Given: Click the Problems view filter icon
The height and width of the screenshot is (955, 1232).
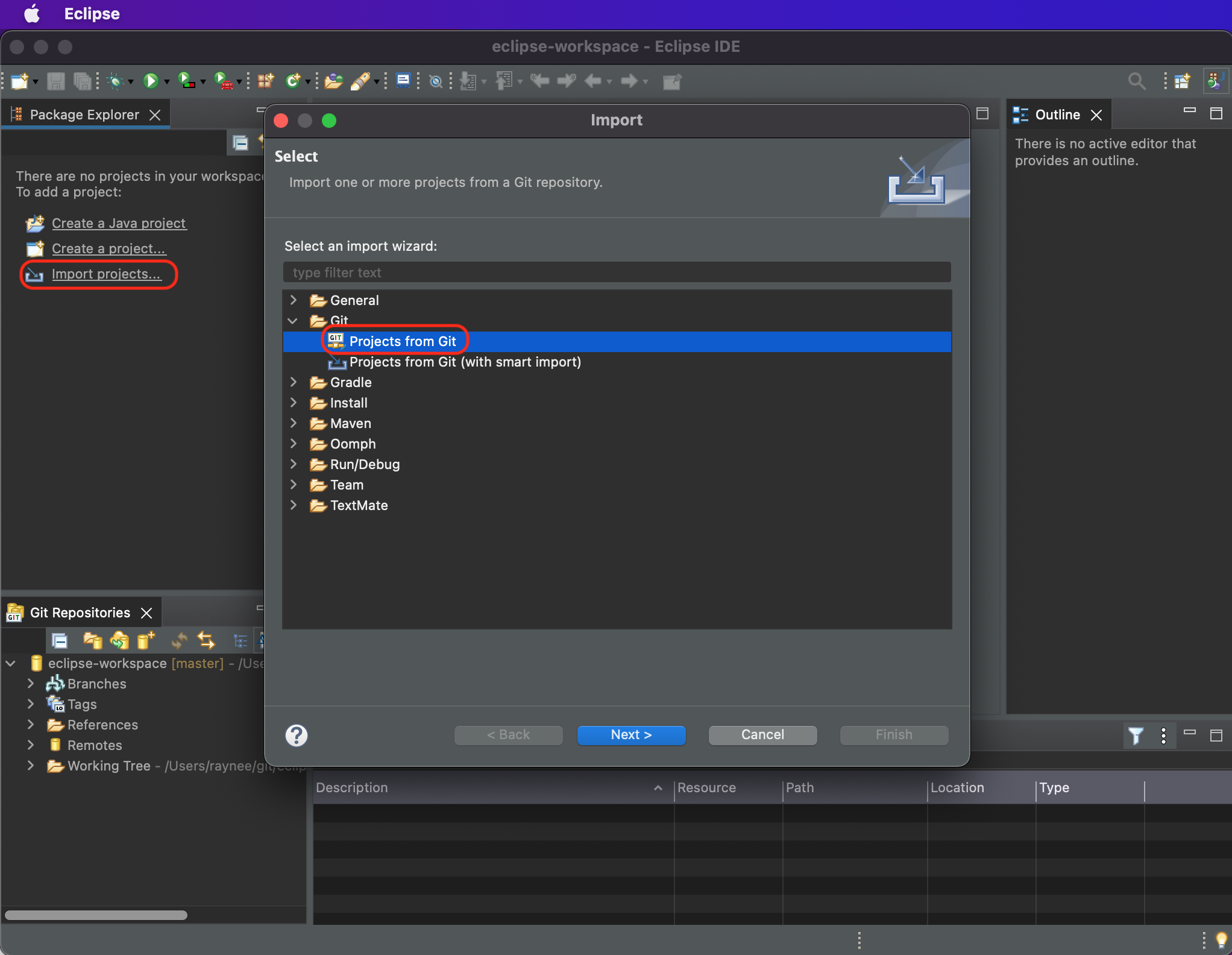Looking at the screenshot, I should (1136, 735).
